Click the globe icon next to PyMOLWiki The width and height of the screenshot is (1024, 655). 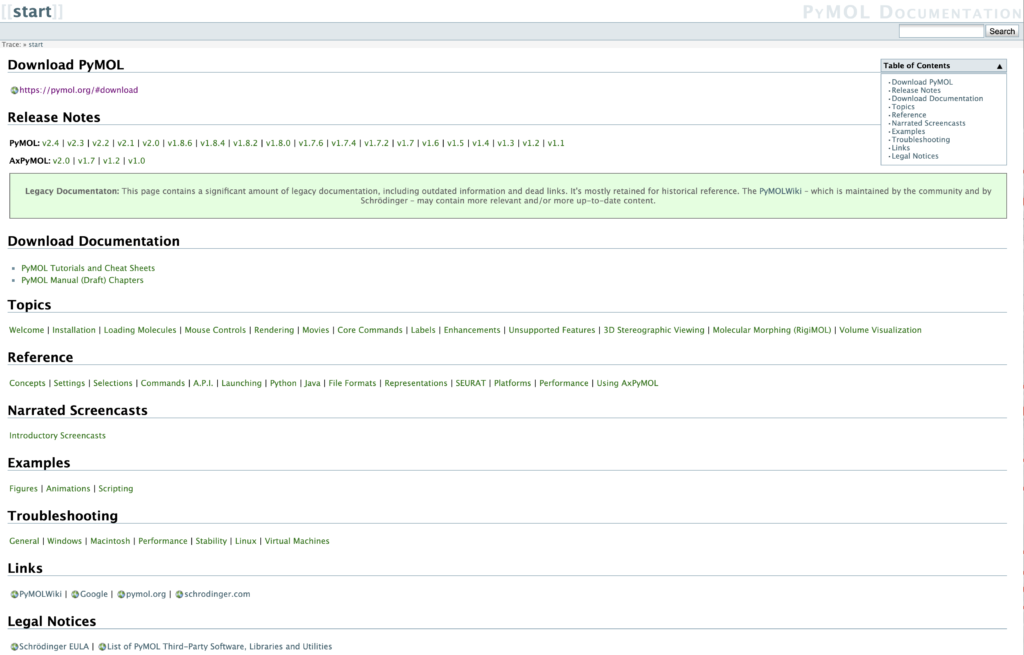tap(14, 594)
